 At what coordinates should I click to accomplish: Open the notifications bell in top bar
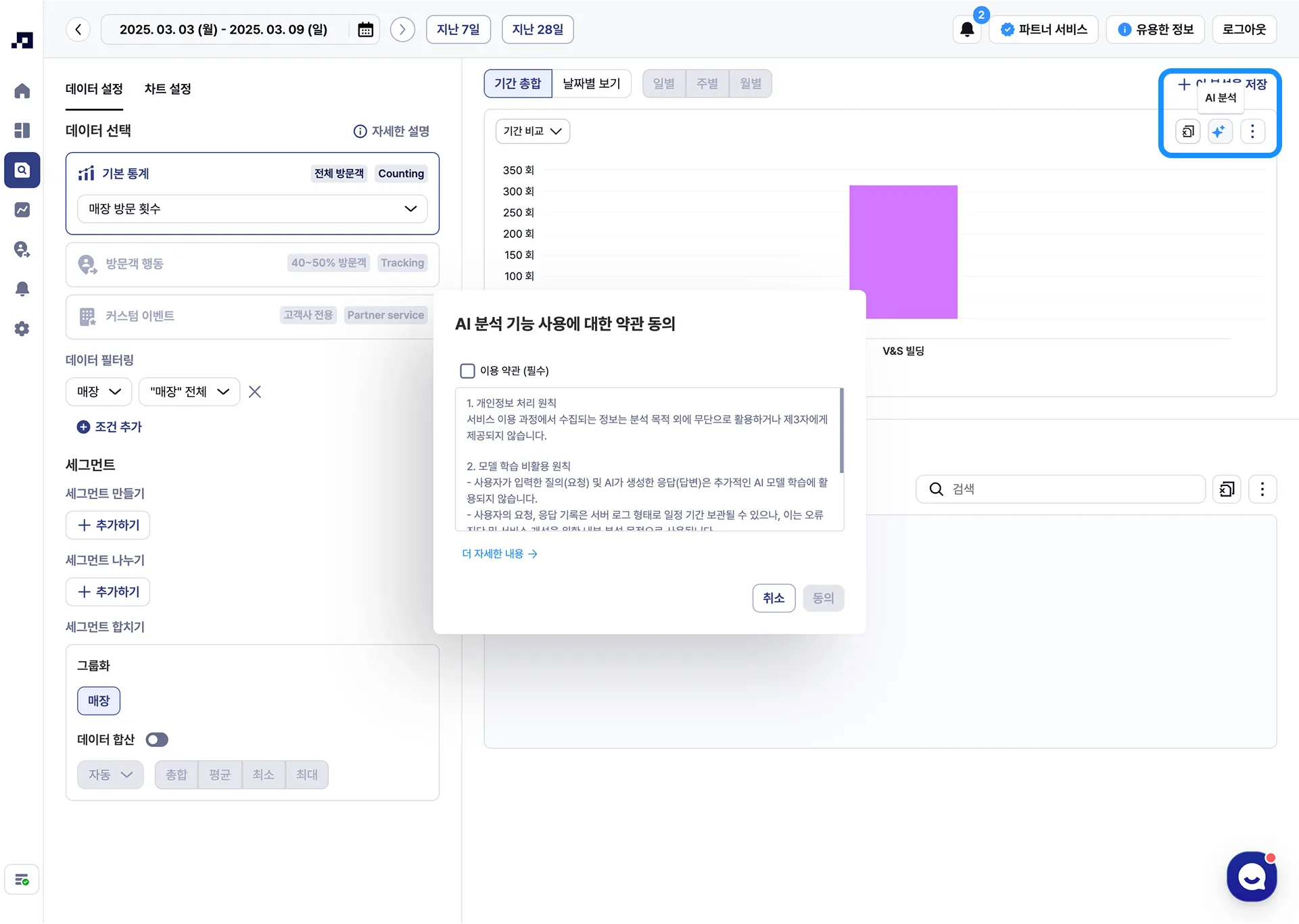tap(967, 30)
